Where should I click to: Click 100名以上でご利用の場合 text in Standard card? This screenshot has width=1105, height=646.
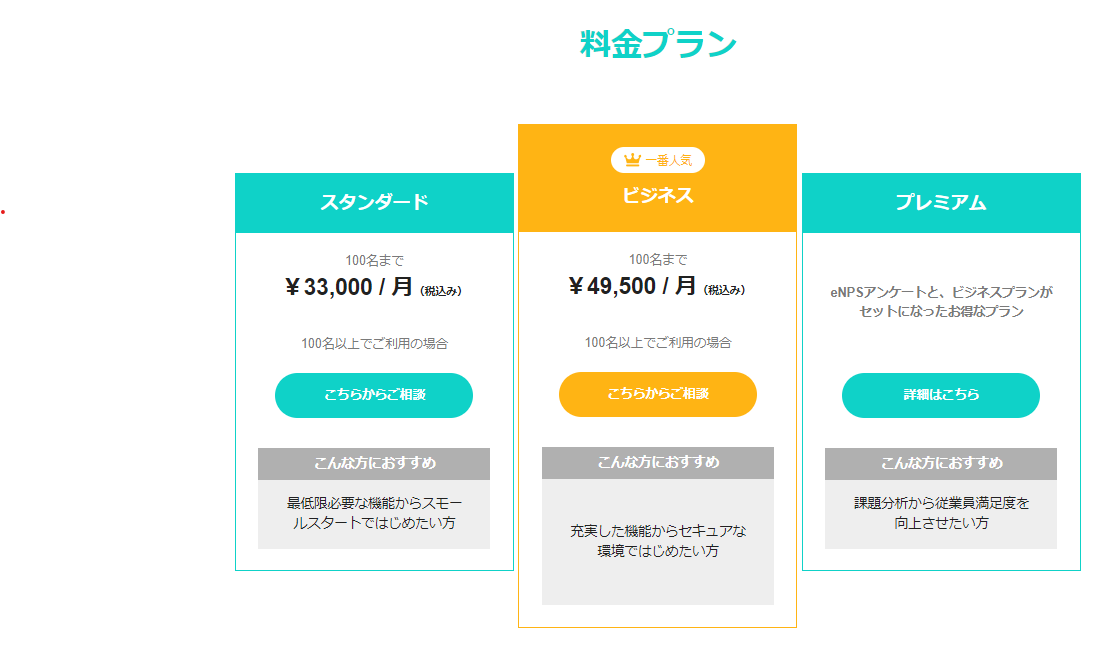click(x=374, y=344)
